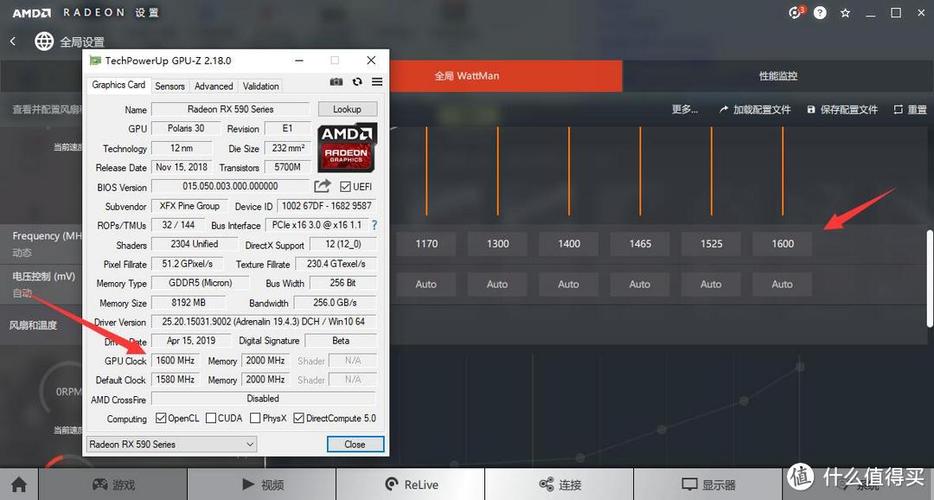Select the 1400 MHz frequency state box
The image size is (934, 500).
pos(569,244)
